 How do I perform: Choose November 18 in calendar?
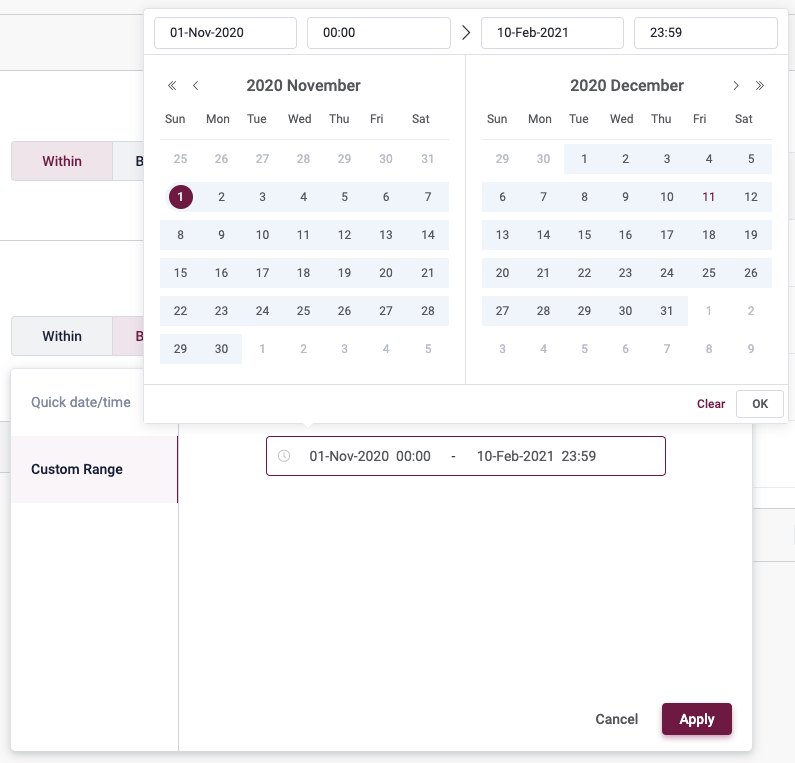click(x=303, y=273)
